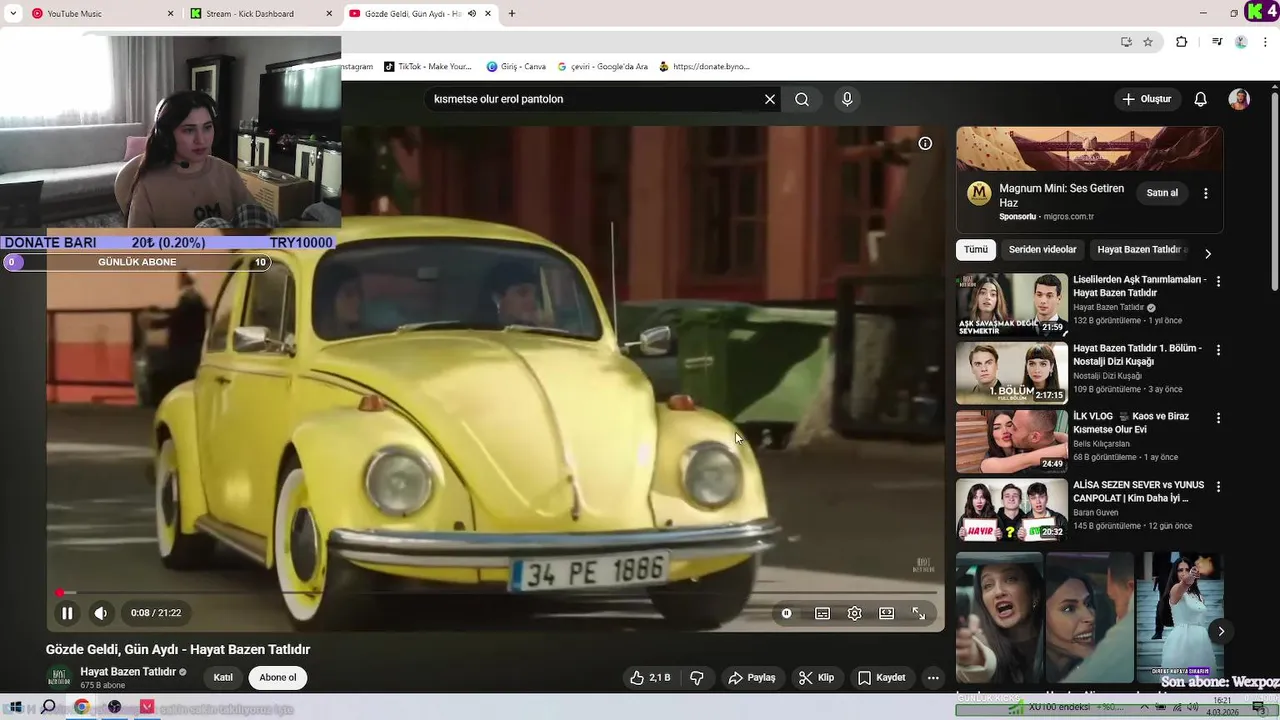This screenshot has height=720, width=1280.
Task: Click the install app icon in address bar
Action: [1126, 42]
